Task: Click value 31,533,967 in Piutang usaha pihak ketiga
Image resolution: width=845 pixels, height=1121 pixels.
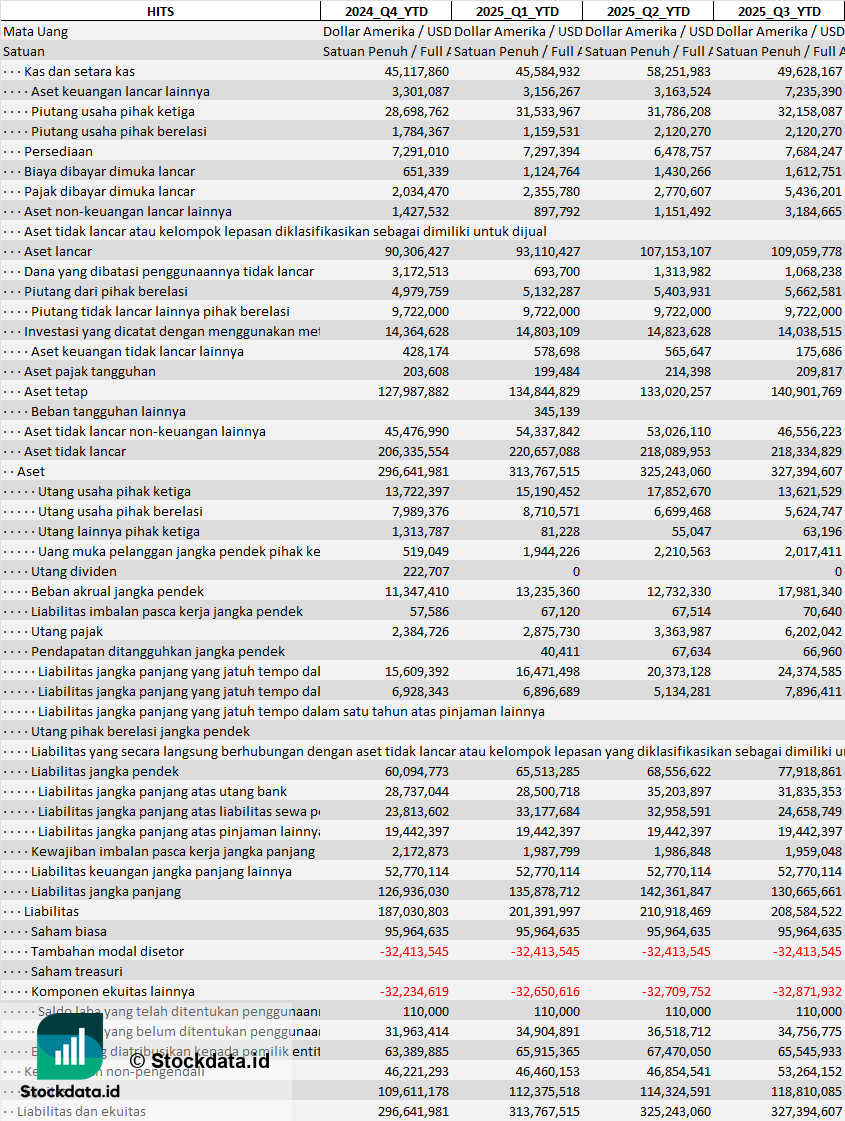Action: coord(548,112)
